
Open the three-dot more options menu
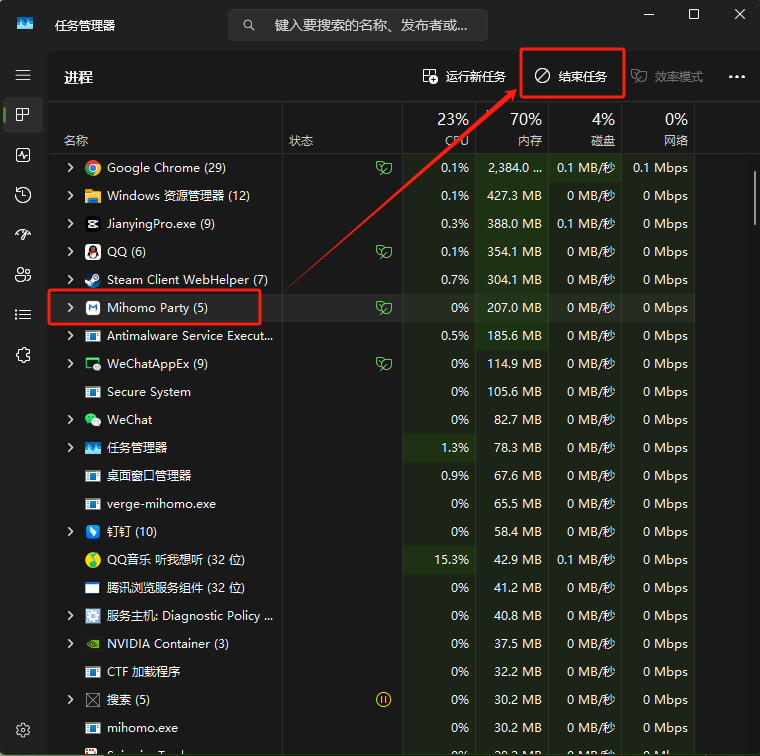click(x=737, y=77)
